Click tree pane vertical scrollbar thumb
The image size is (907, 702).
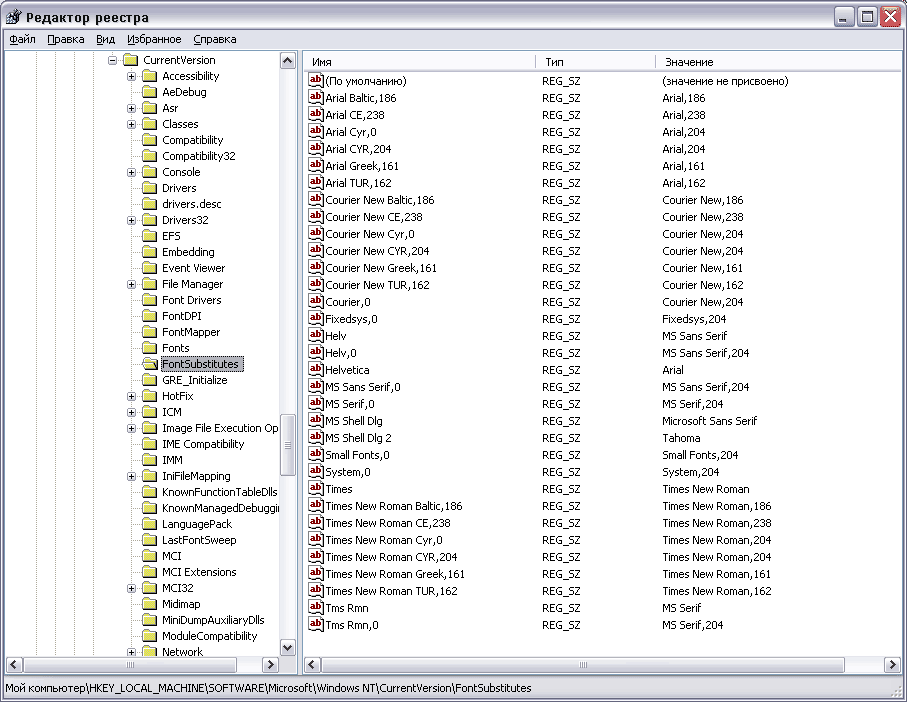(287, 445)
